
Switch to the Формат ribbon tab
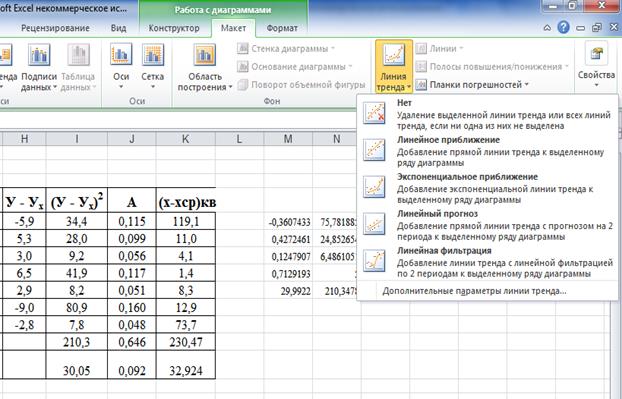tap(282, 28)
